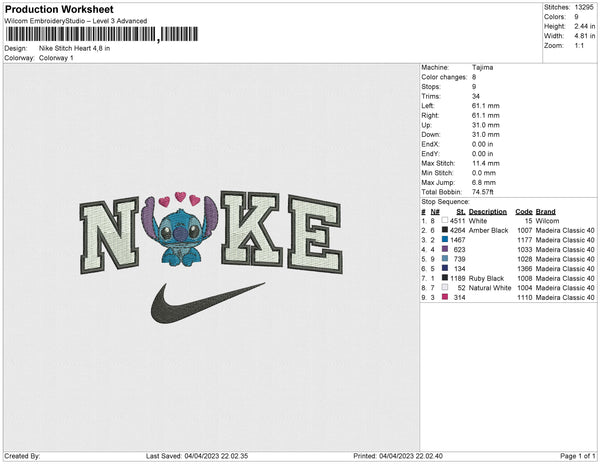Click stitch count 4264 in the Amber Black row
Screen dimensions: 600x464
[x=458, y=230]
